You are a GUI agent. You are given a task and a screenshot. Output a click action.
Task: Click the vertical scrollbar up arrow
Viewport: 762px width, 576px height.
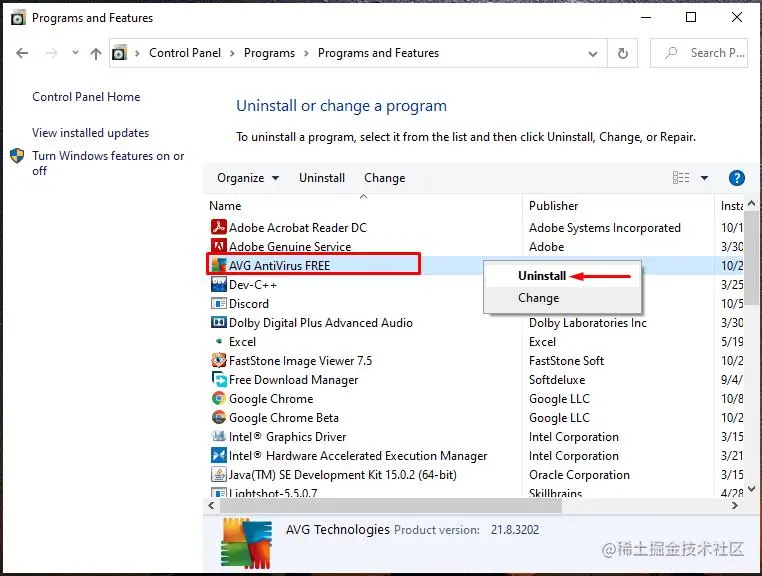(751, 203)
